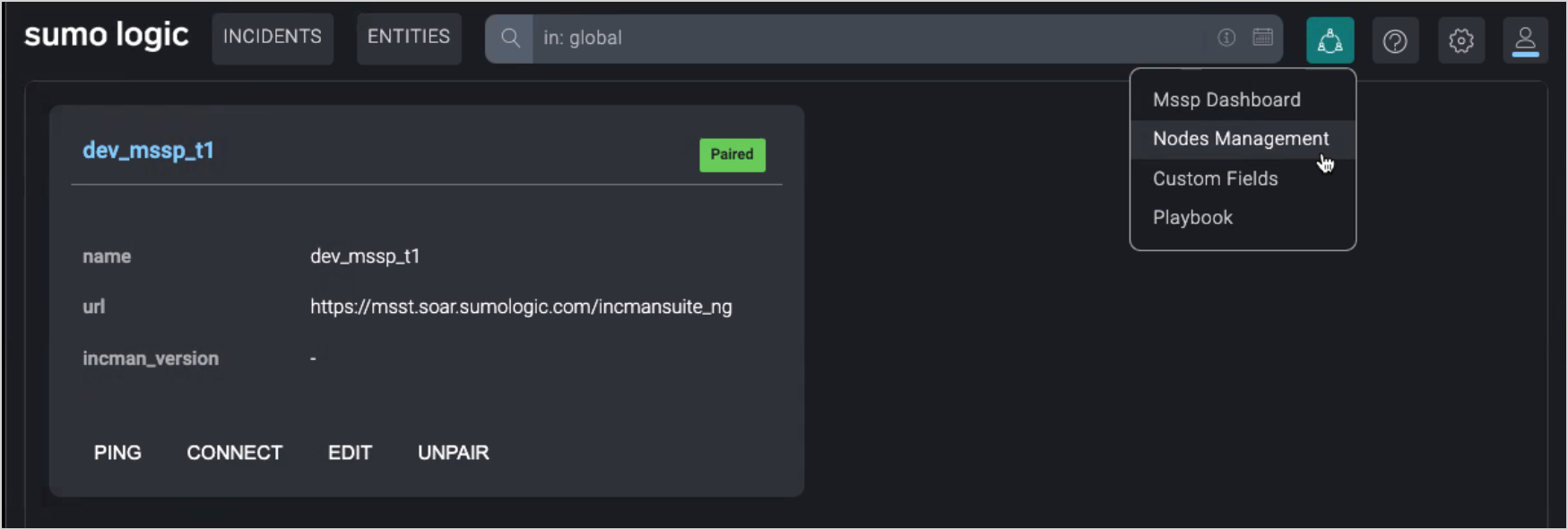
Task: Click the user profile icon
Action: coord(1526,40)
